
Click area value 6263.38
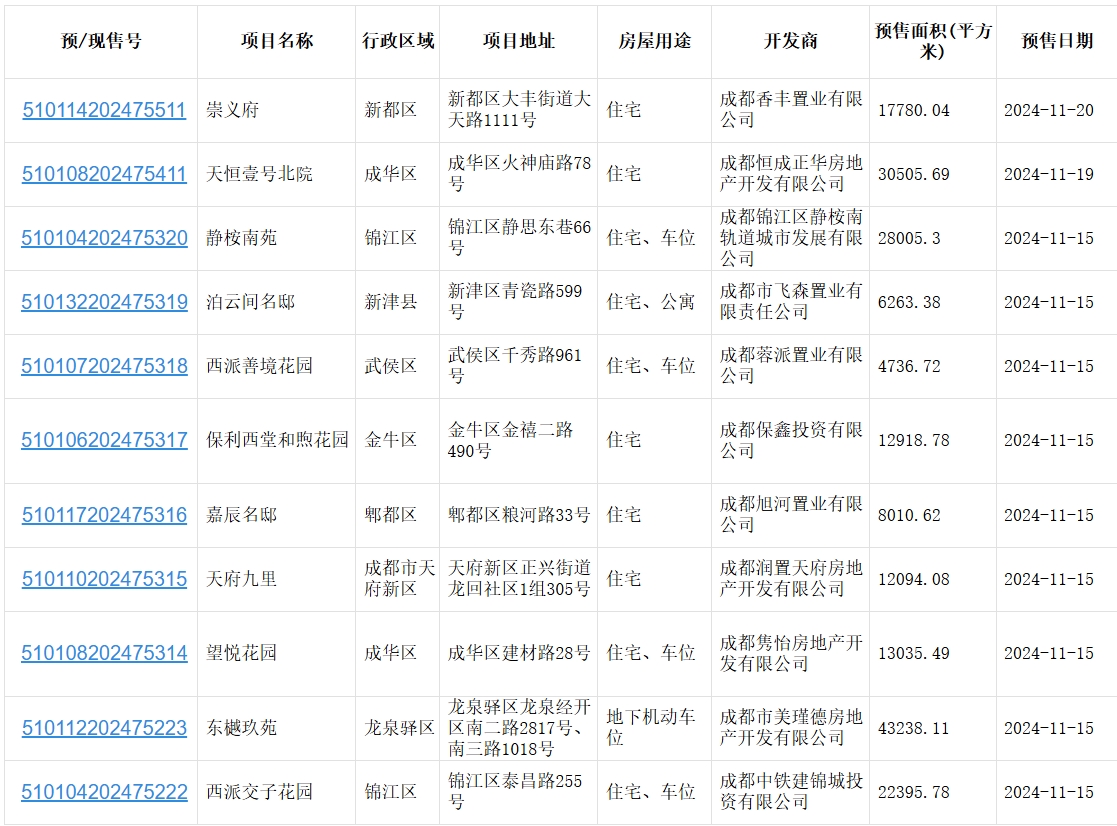click(x=910, y=303)
